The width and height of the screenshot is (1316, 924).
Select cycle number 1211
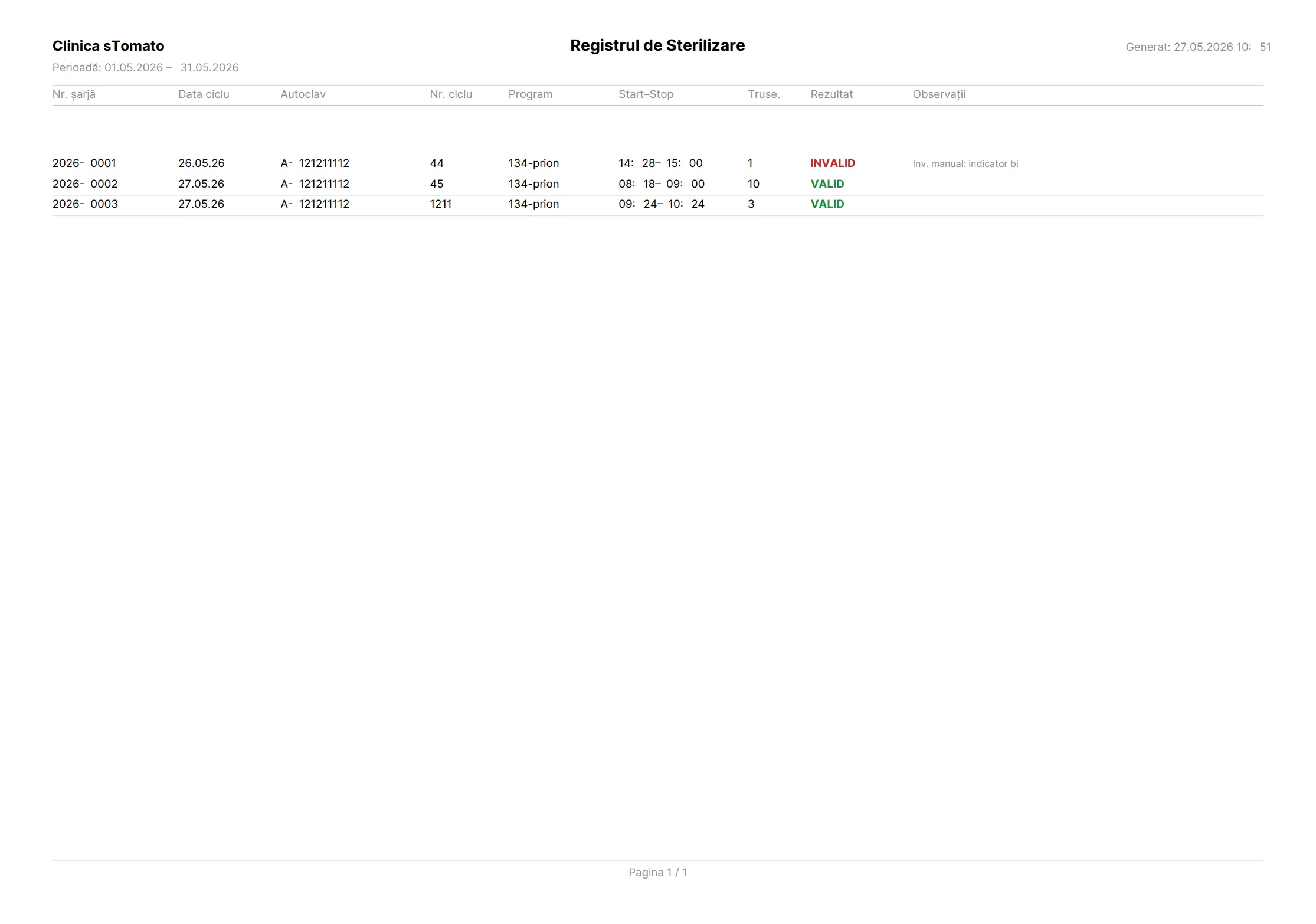(x=441, y=204)
